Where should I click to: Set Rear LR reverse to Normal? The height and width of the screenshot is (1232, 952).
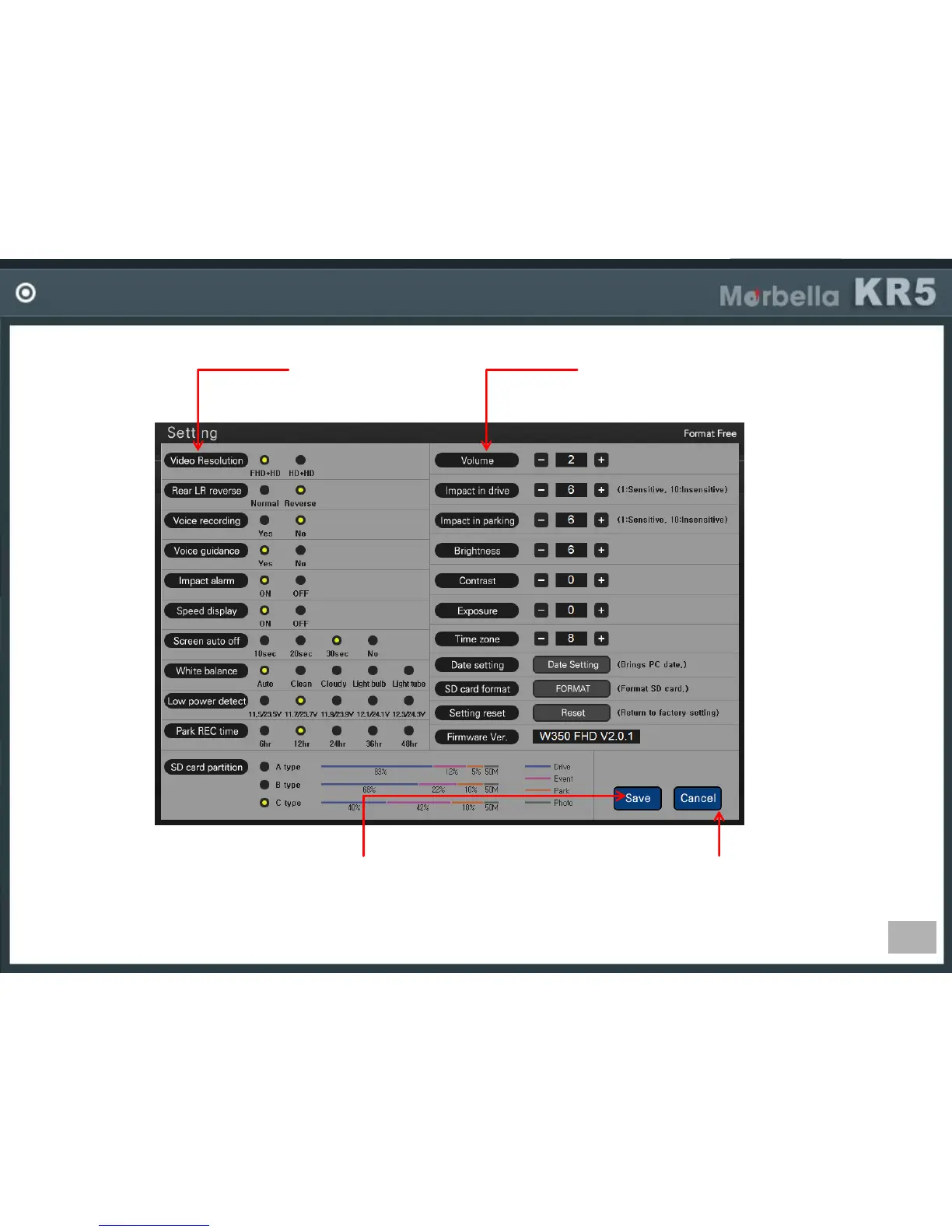pos(264,490)
